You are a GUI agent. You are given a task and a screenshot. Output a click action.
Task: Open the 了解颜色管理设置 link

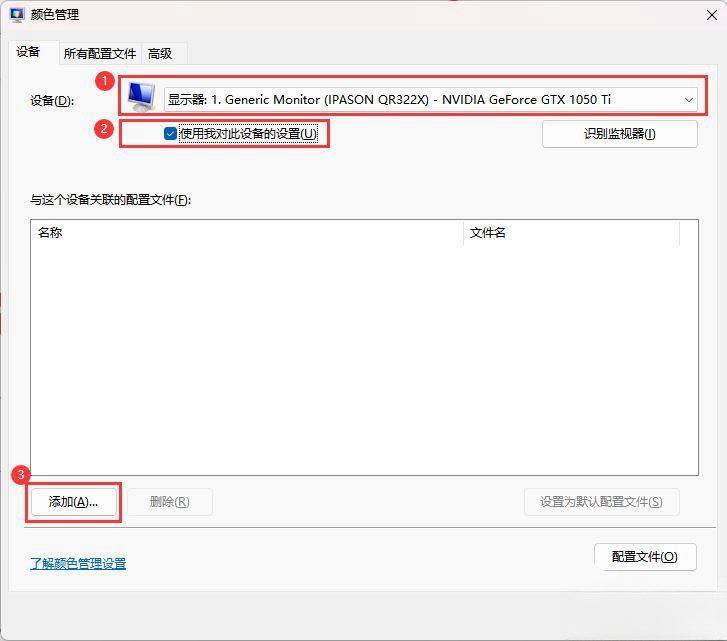point(78,564)
